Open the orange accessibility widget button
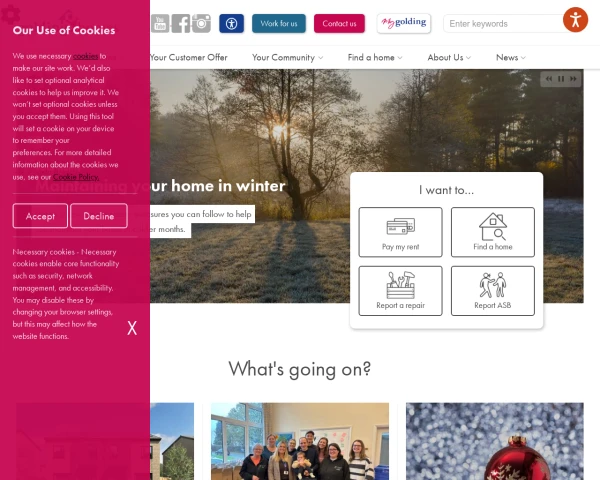 point(575,20)
